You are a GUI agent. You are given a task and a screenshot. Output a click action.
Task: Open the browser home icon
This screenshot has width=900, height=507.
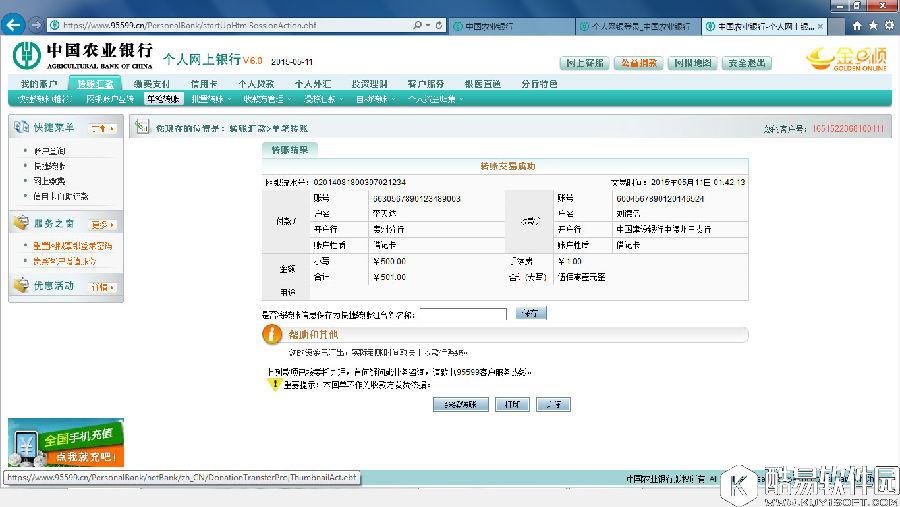[x=857, y=25]
